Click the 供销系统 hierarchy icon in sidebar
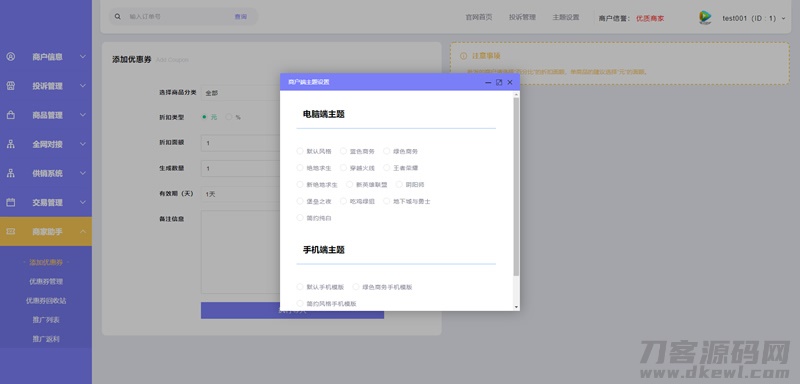Viewport: 800px width, 384px height. click(x=11, y=173)
